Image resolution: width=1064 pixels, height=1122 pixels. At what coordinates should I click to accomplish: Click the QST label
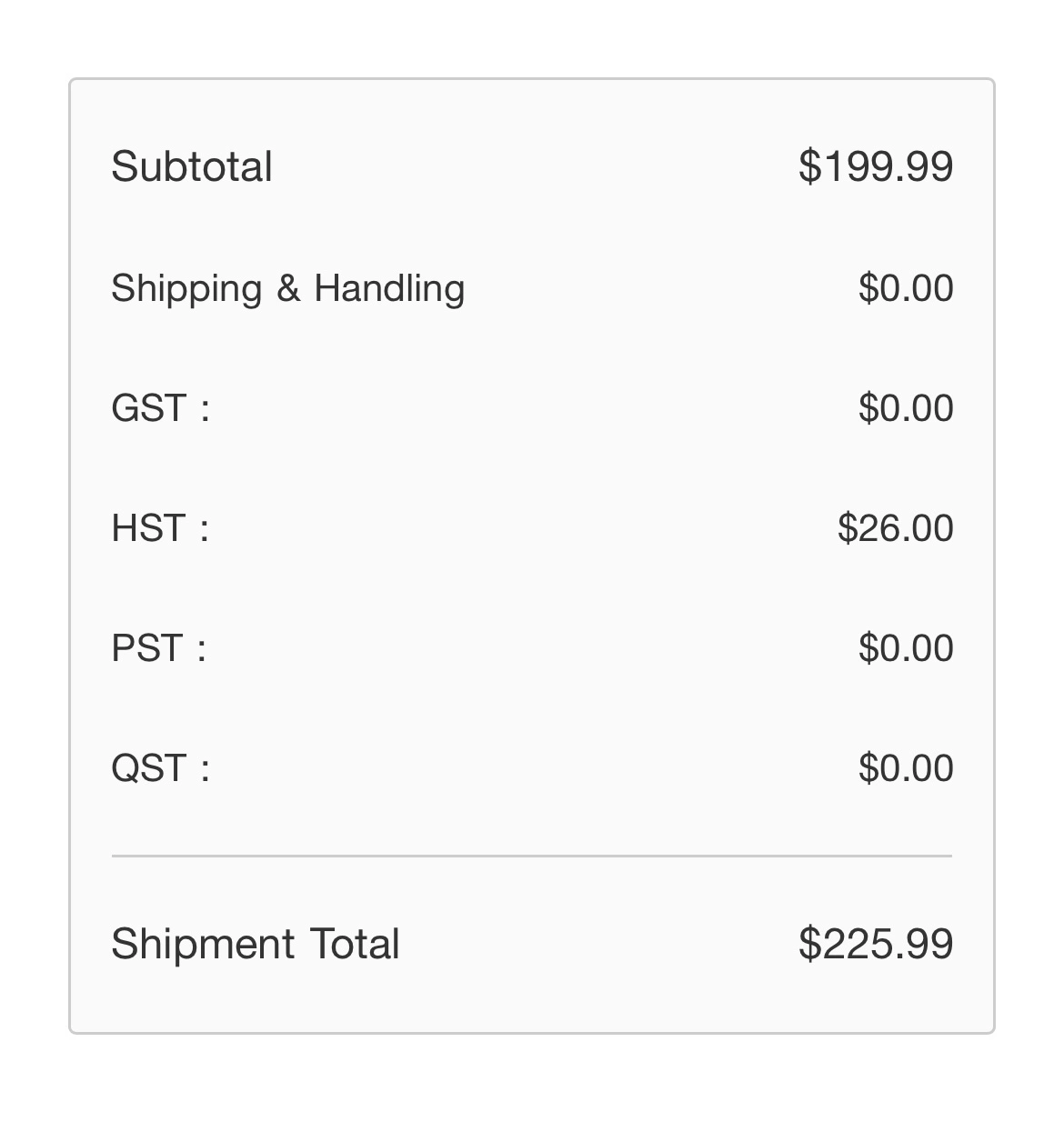[160, 768]
